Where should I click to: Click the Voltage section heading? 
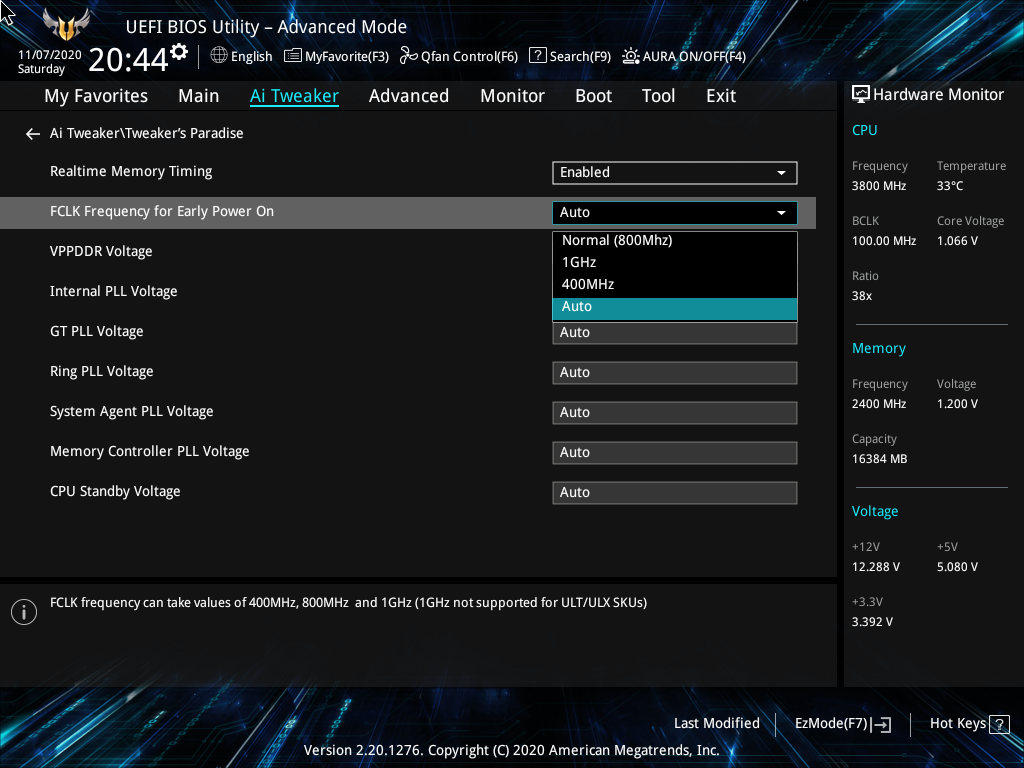(x=875, y=511)
